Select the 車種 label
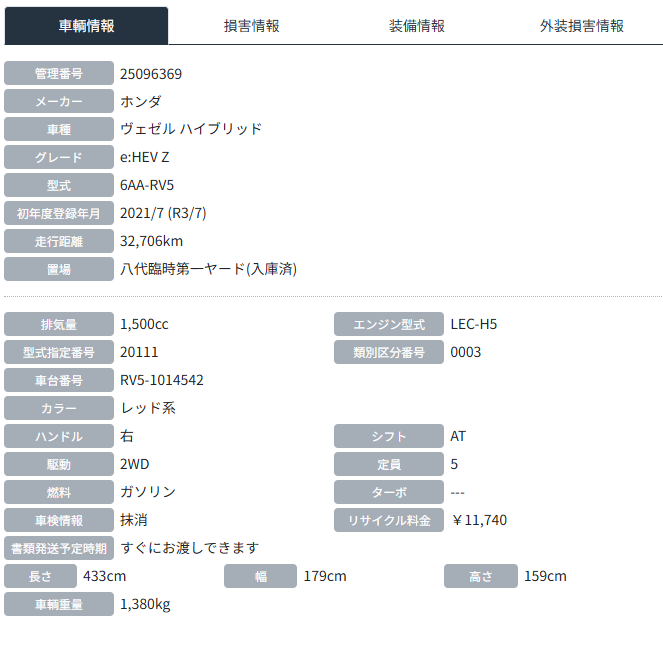The width and height of the screenshot is (663, 663). 59,129
